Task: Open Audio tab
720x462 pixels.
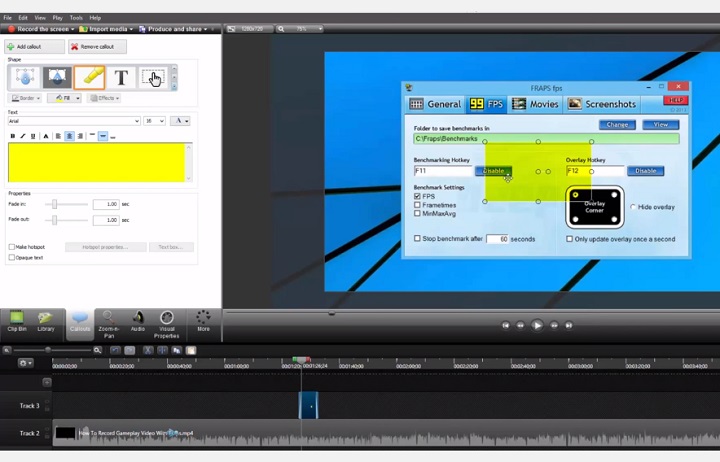Action: click(138, 321)
